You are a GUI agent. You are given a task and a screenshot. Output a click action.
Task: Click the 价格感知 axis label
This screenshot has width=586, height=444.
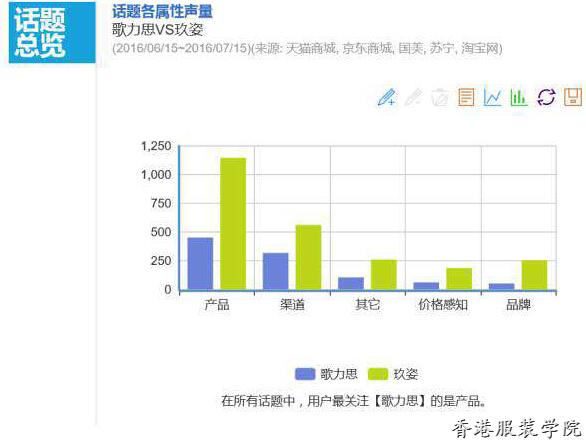[x=443, y=305]
